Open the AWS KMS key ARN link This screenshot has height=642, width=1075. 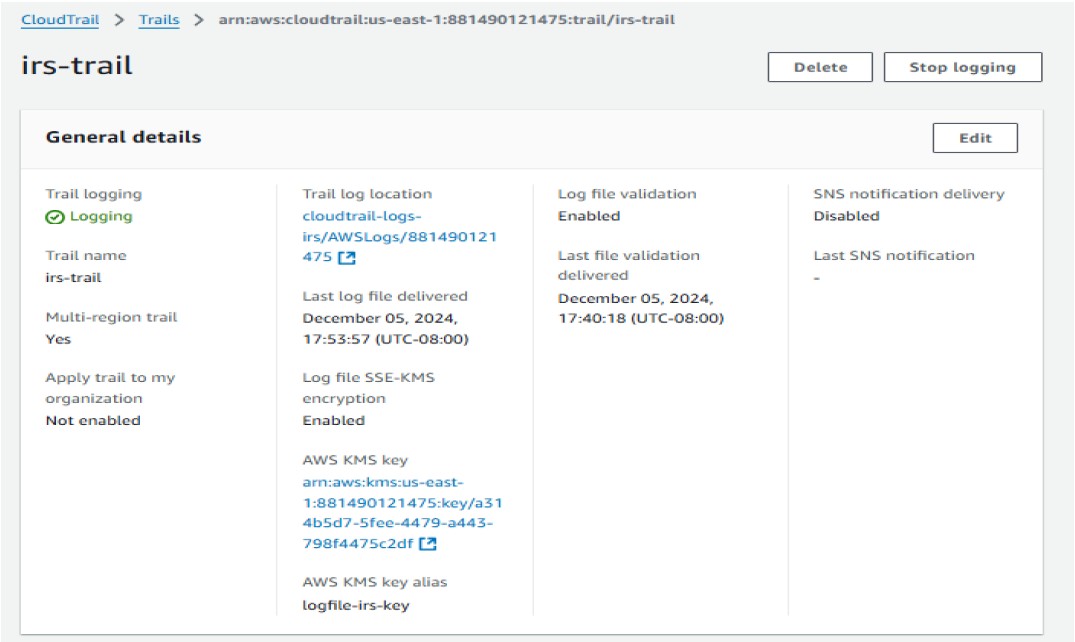pyautogui.click(x=402, y=512)
